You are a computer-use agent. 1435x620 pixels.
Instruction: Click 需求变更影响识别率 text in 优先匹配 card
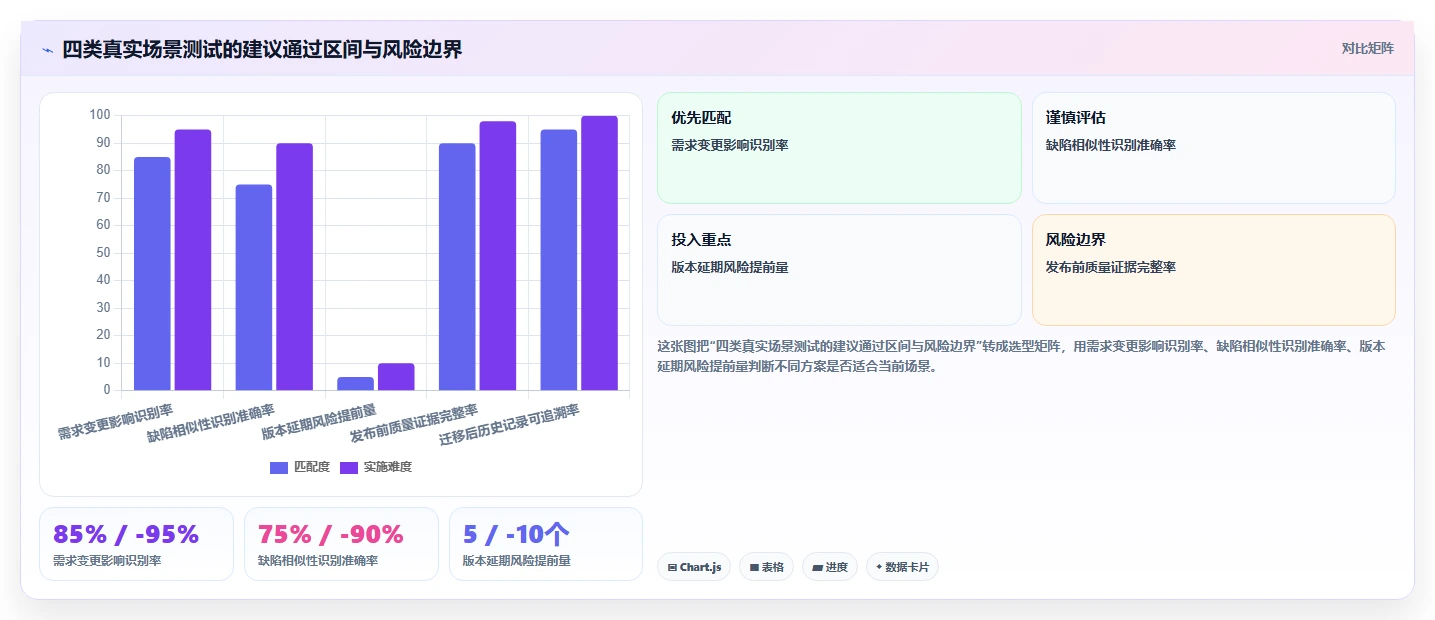730,145
